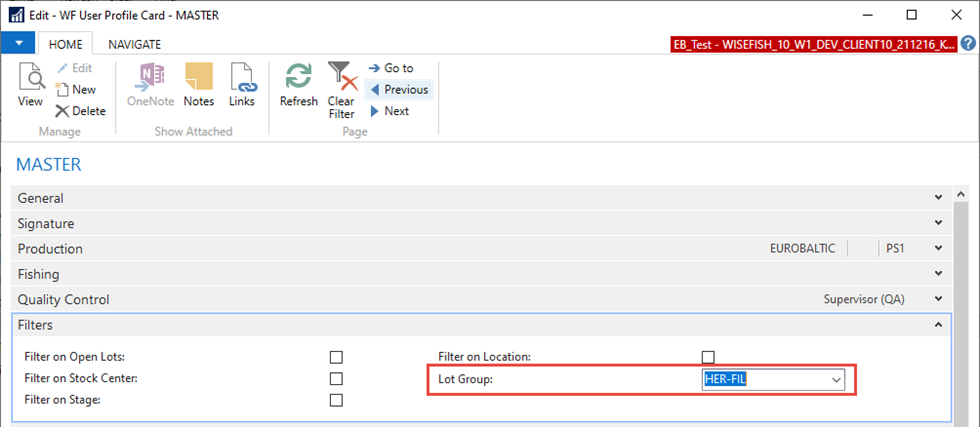This screenshot has height=427, width=980.
Task: Tick the Filter on Stage checkbox
Action: click(x=336, y=400)
